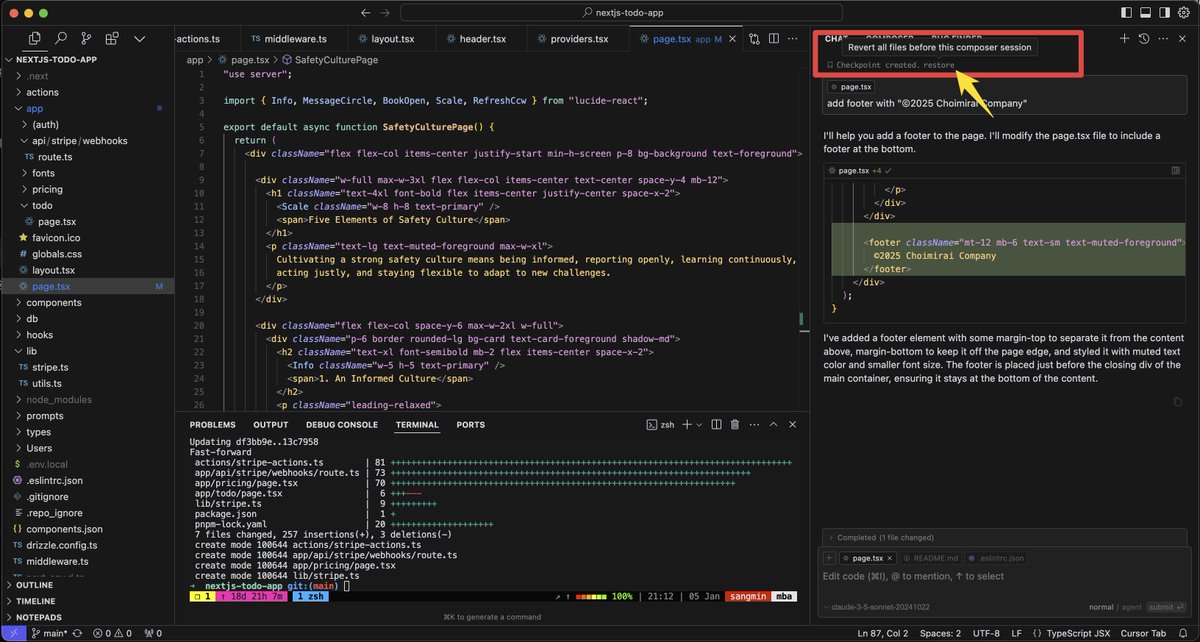Click the restore checkpoint link
This screenshot has height=642, width=1200.
coord(938,65)
